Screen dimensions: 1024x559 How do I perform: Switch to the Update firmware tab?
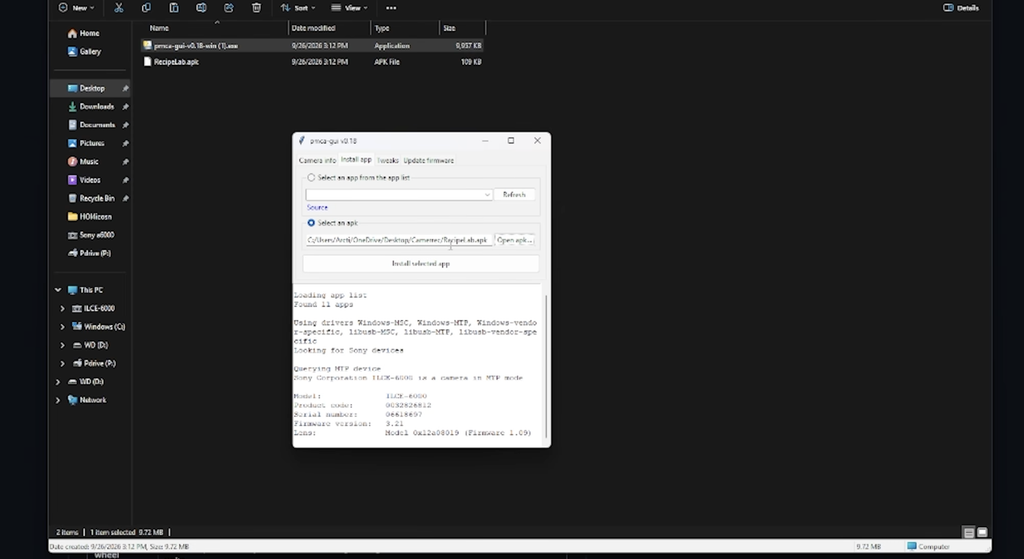[428, 161]
